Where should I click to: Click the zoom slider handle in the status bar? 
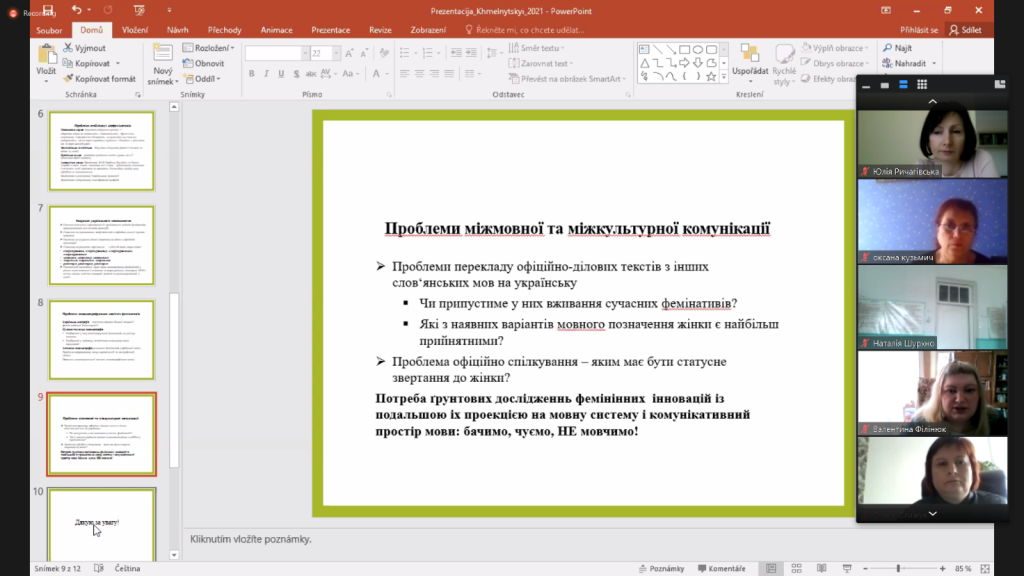899,569
